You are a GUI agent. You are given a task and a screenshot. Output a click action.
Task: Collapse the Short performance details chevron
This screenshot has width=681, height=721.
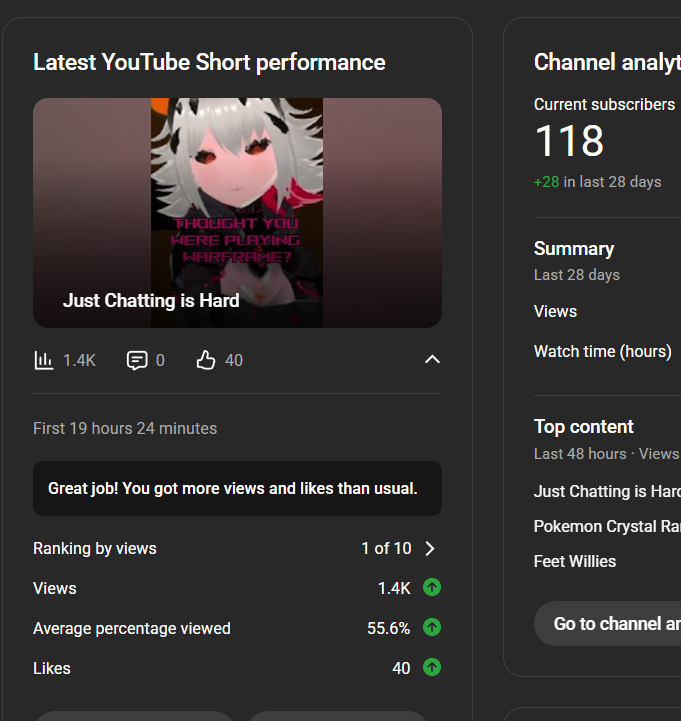[432, 360]
